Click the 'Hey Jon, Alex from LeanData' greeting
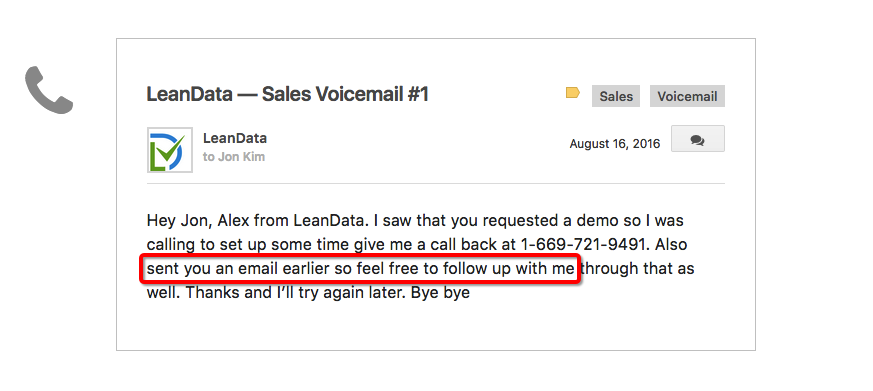 (x=256, y=221)
